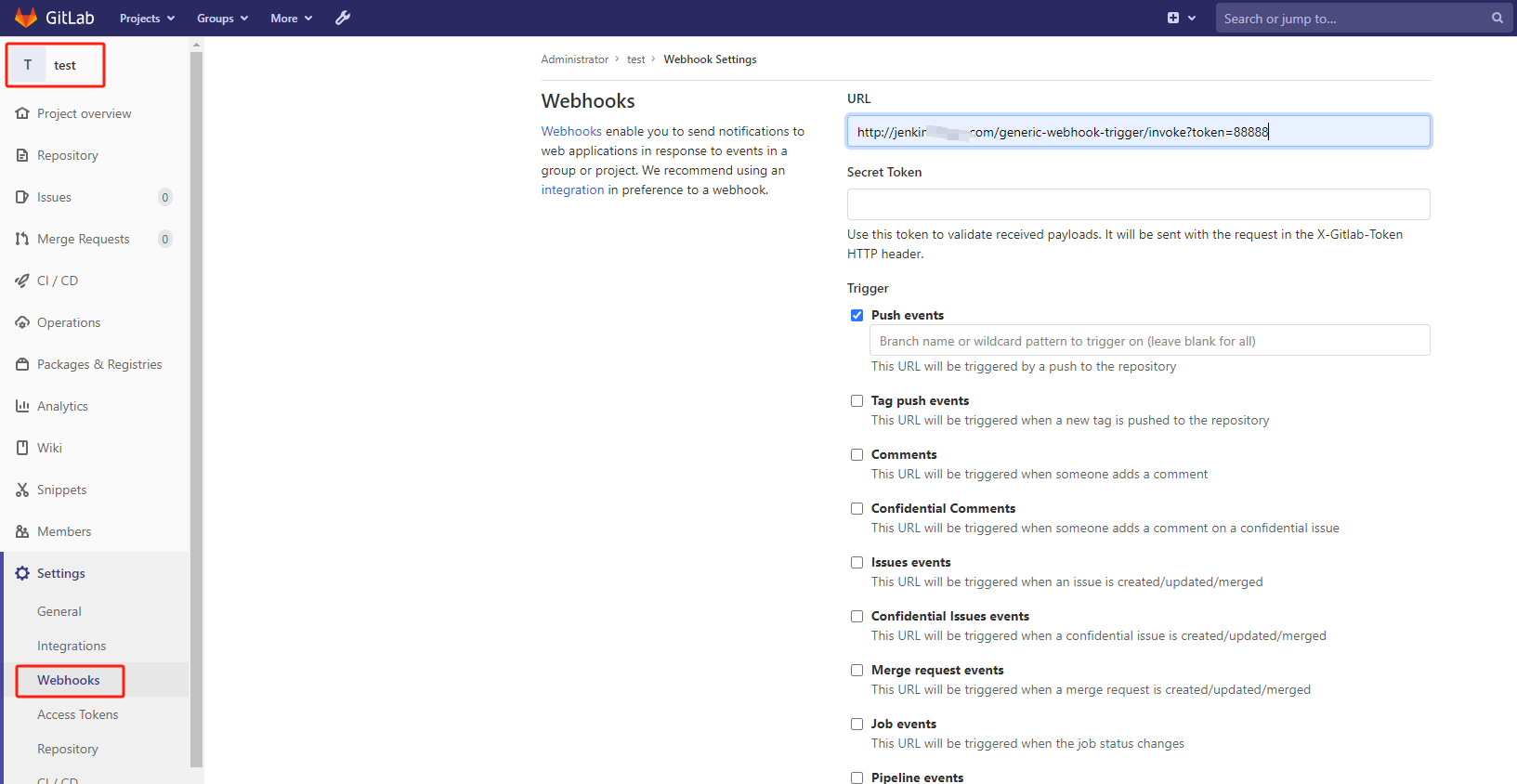Viewport: 1517px width, 784px height.
Task: Enable the Confidential Issues events checkbox
Action: [x=857, y=616]
